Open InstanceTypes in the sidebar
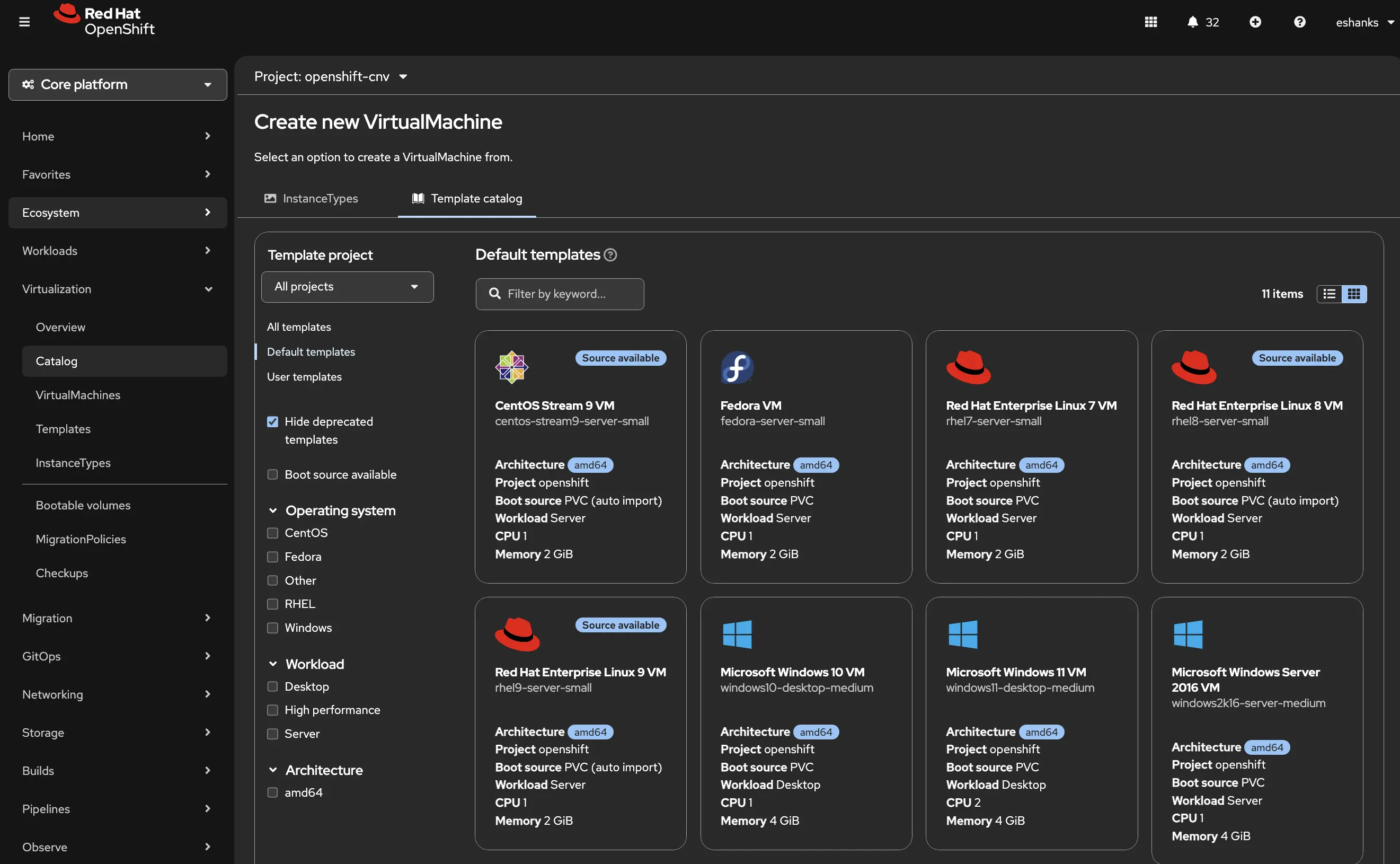This screenshot has height=864, width=1400. click(x=125, y=463)
